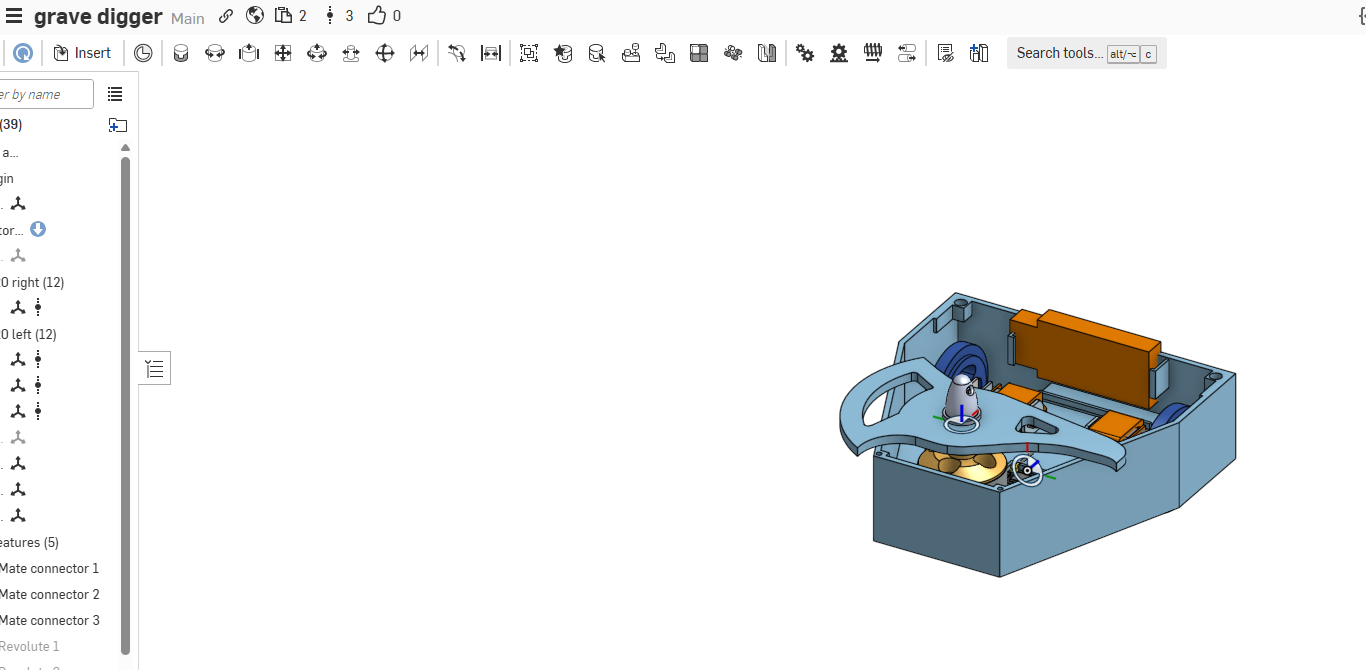Click the Insert button

[x=82, y=53]
